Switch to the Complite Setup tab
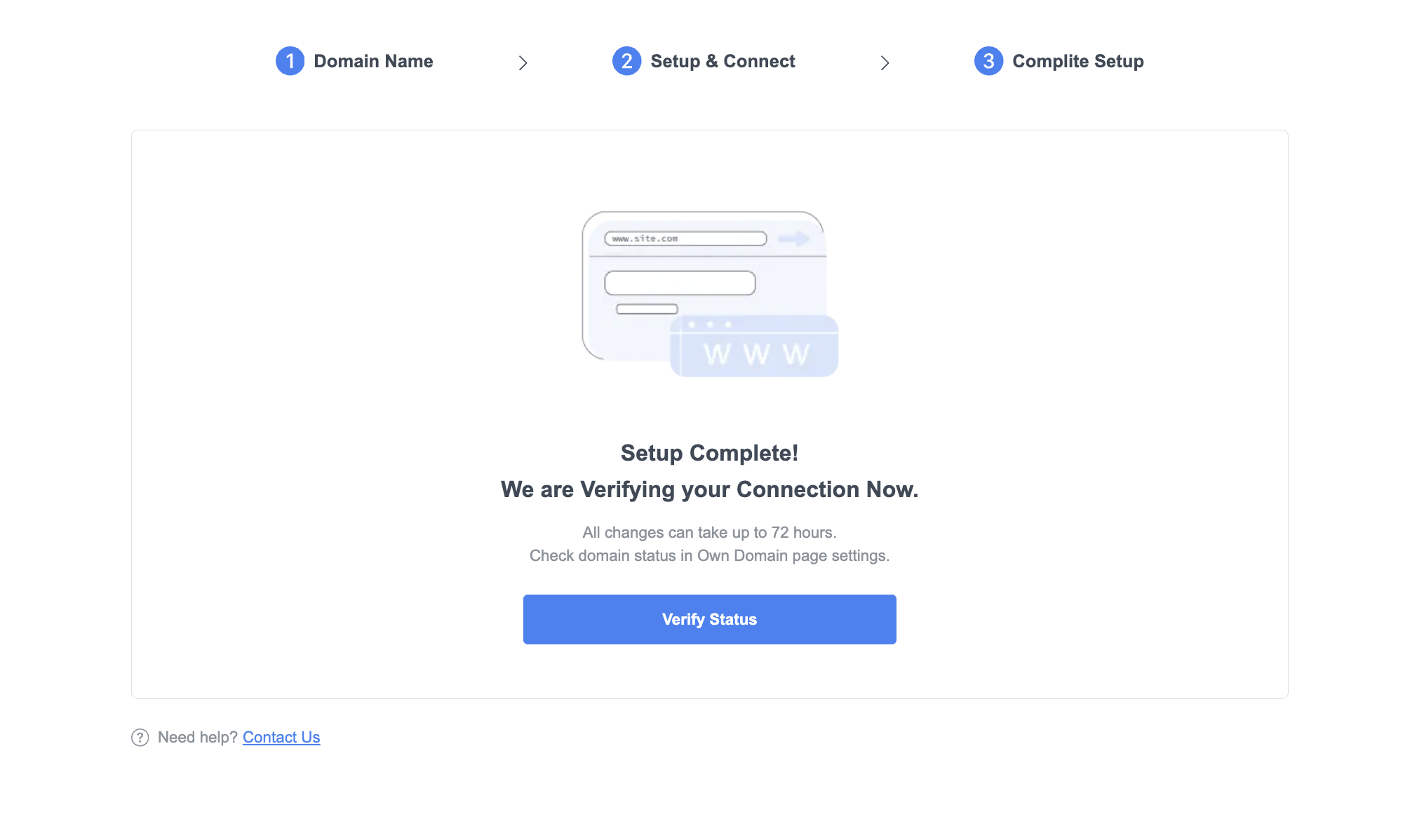This screenshot has height=840, width=1424. [1077, 61]
